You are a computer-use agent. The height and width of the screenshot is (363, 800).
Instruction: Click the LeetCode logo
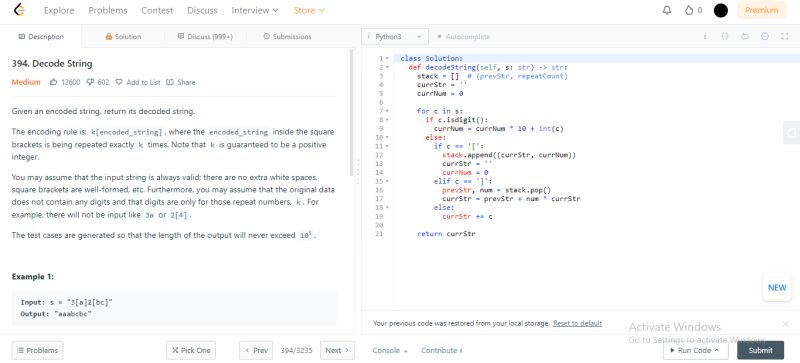coord(19,10)
